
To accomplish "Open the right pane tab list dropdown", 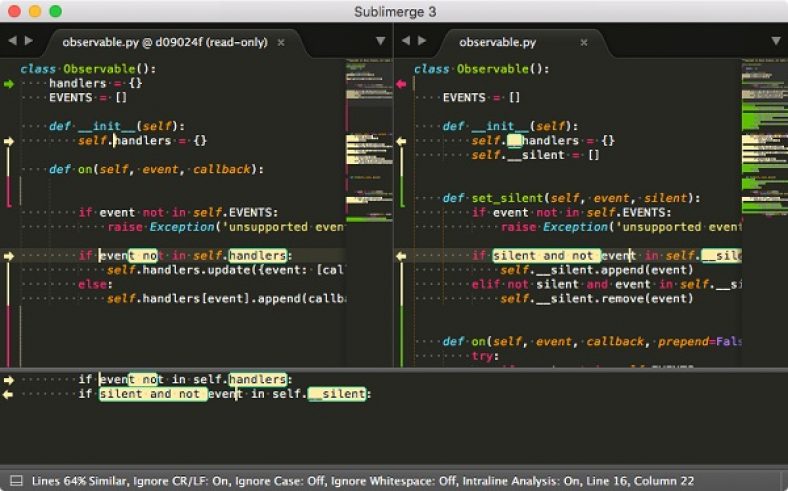I will pyautogui.click(x=774, y=41).
